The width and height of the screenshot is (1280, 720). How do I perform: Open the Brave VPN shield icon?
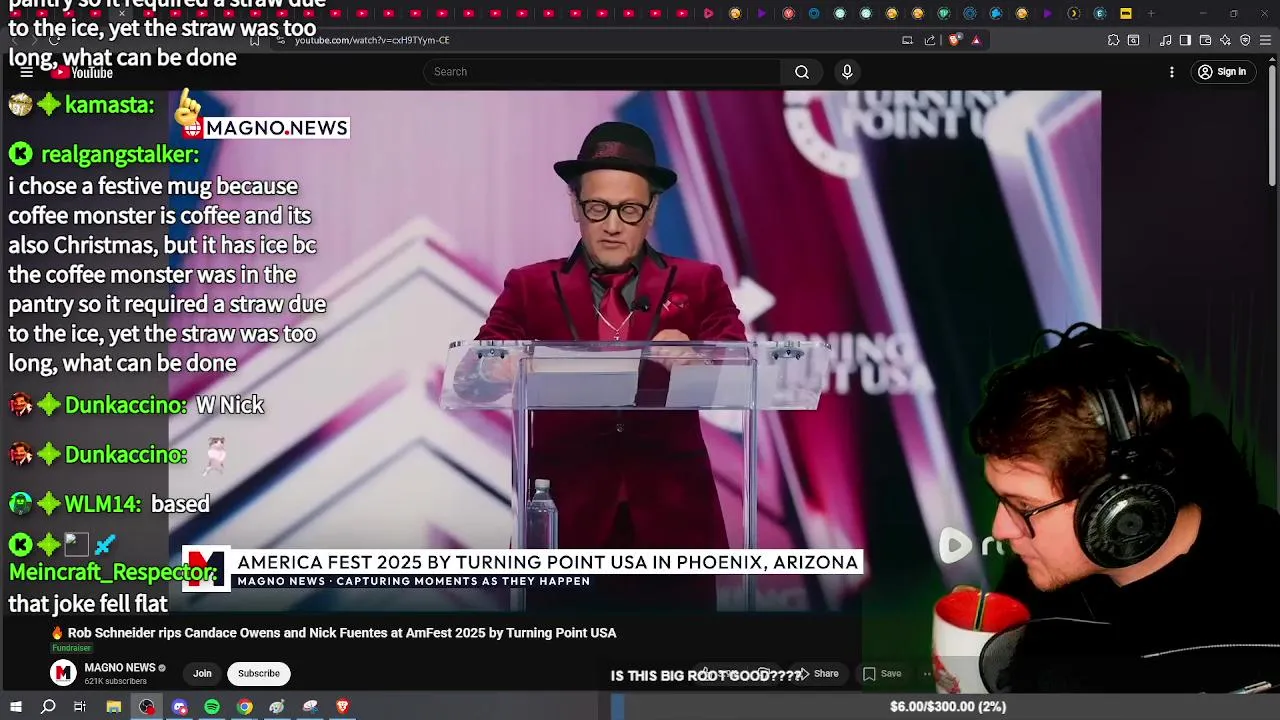click(x=1245, y=40)
